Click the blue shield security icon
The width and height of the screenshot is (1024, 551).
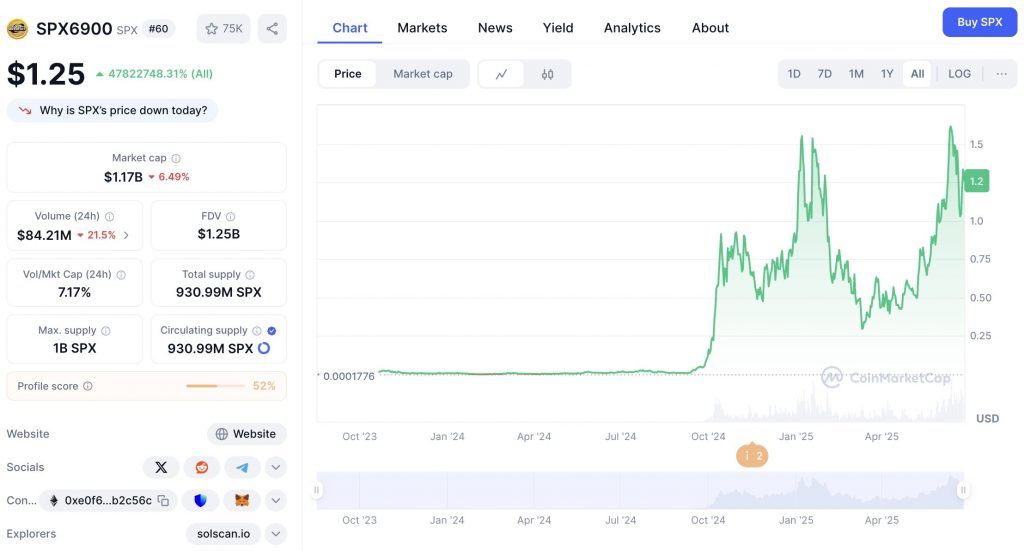pos(200,501)
